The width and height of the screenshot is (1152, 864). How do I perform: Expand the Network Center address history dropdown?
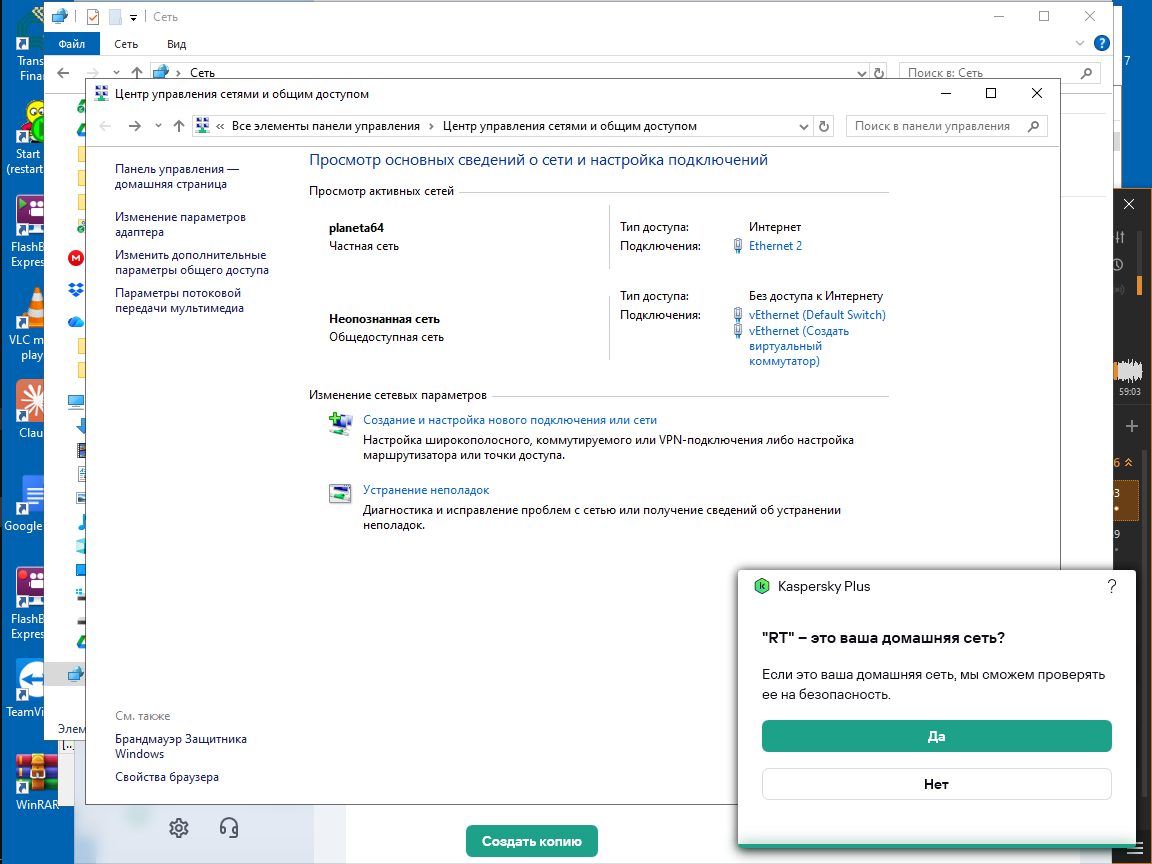click(x=803, y=126)
